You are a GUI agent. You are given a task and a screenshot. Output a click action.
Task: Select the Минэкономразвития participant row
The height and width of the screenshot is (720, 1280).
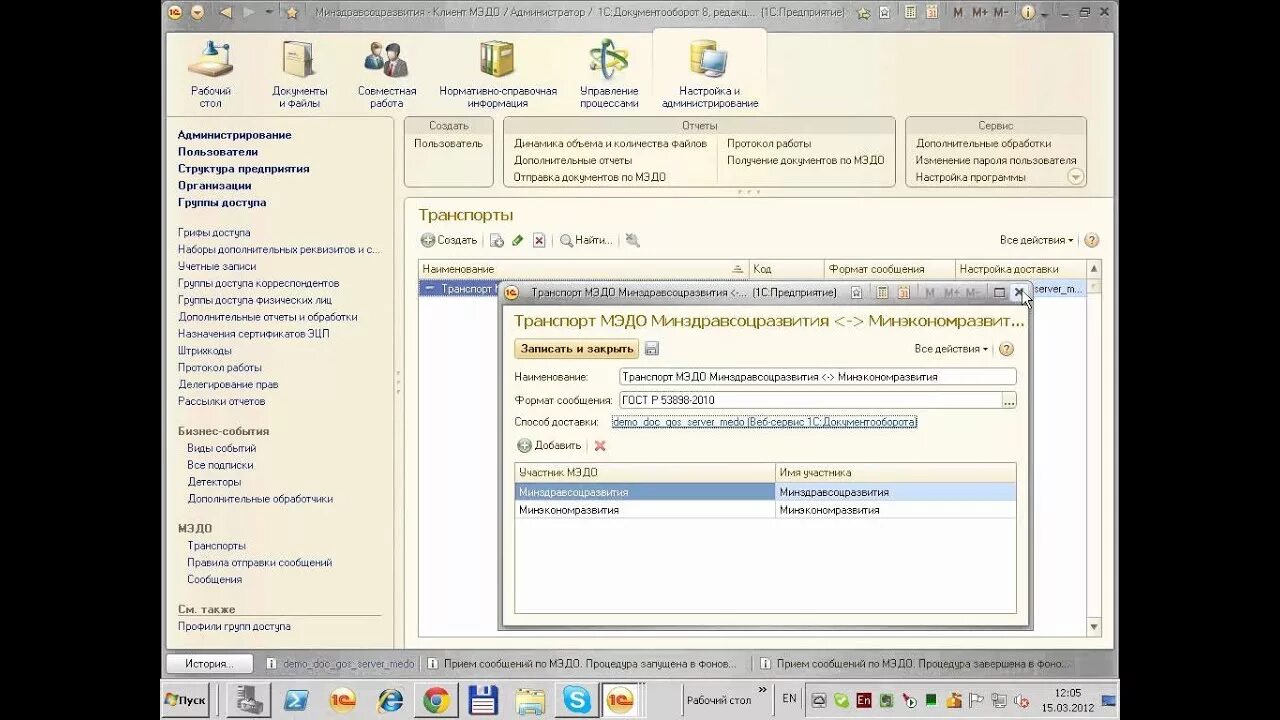pyautogui.click(x=765, y=510)
